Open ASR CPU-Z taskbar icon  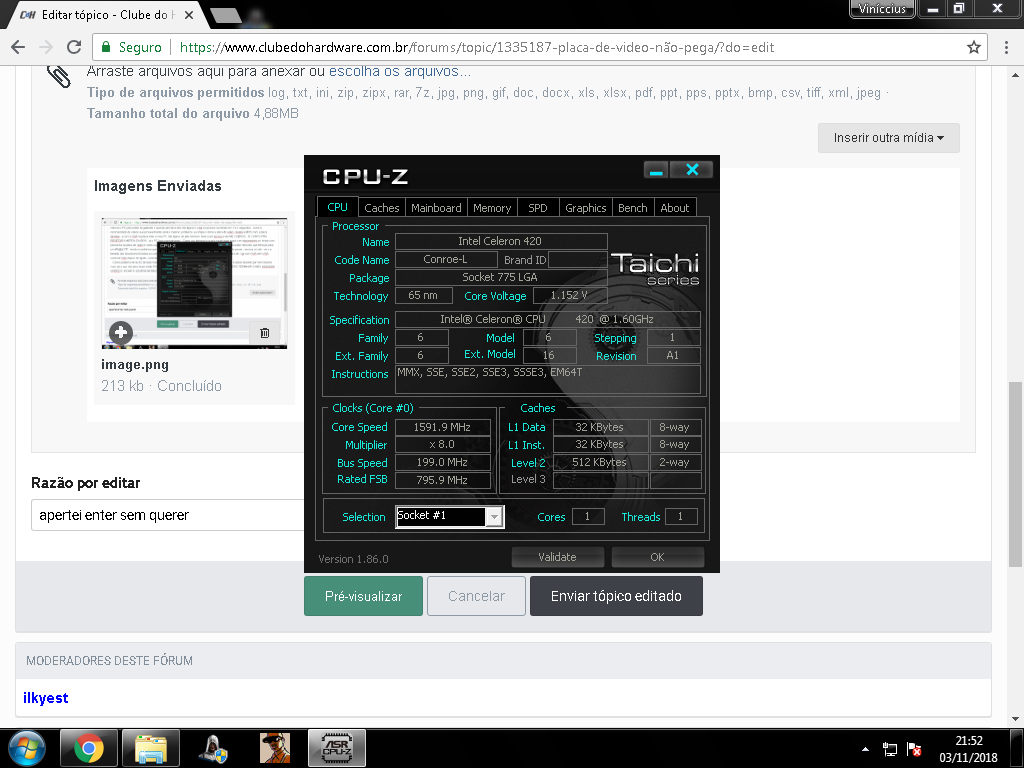[x=337, y=748]
